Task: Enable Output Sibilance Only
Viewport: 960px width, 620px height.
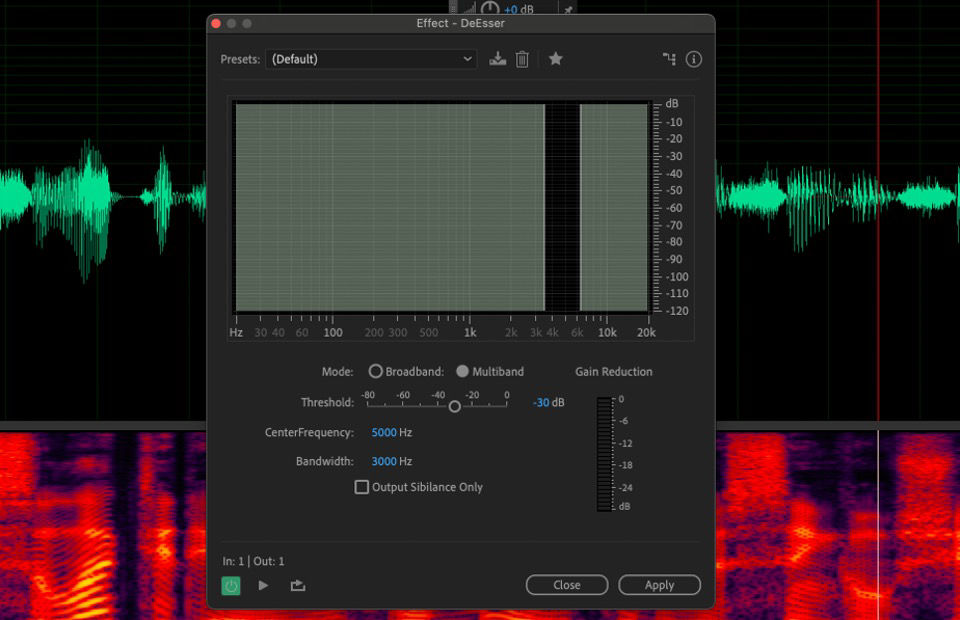Action: [362, 487]
